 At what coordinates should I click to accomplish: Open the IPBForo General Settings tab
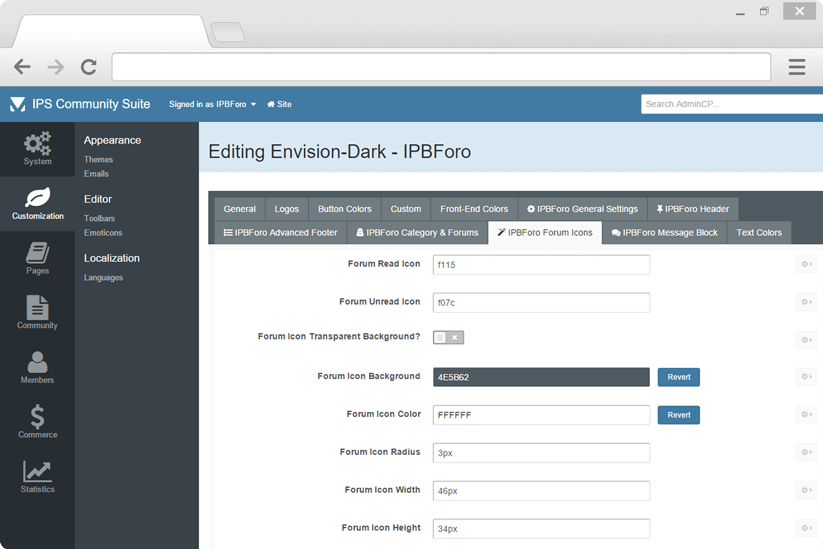pyautogui.click(x=583, y=209)
